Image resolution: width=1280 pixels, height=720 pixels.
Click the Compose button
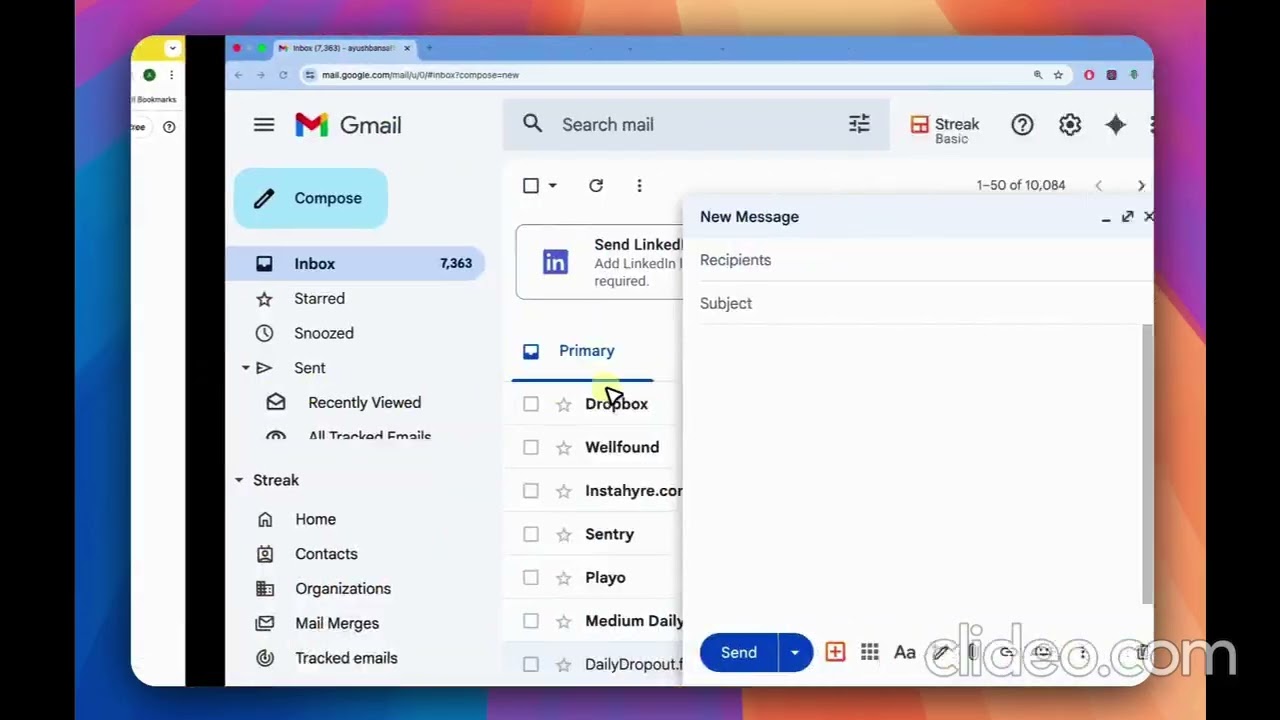point(311,198)
